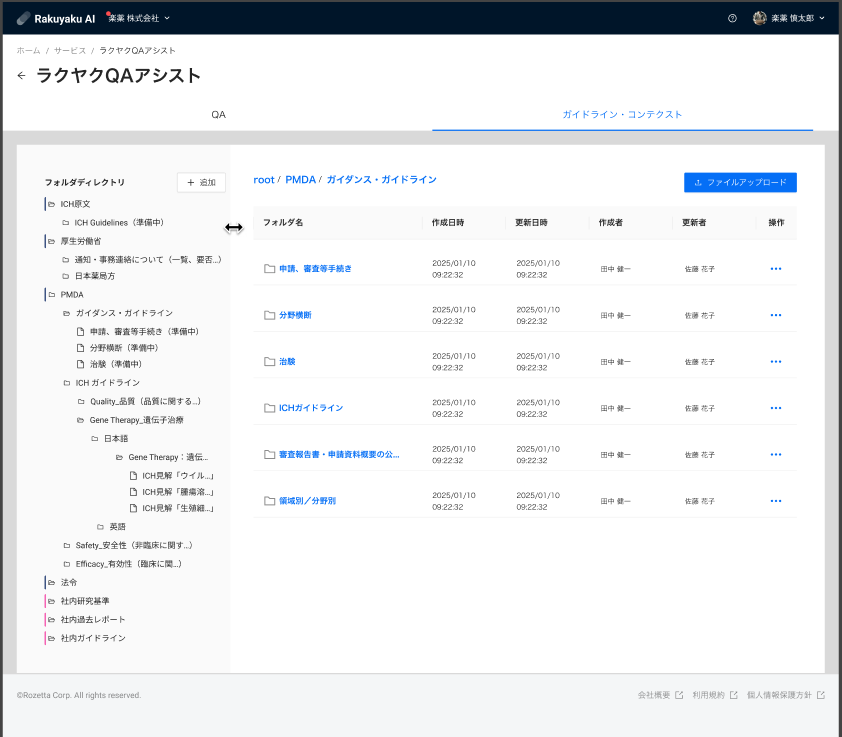Open the 個人情報保護方針 footer link
This screenshot has width=842, height=737.
[779, 695]
